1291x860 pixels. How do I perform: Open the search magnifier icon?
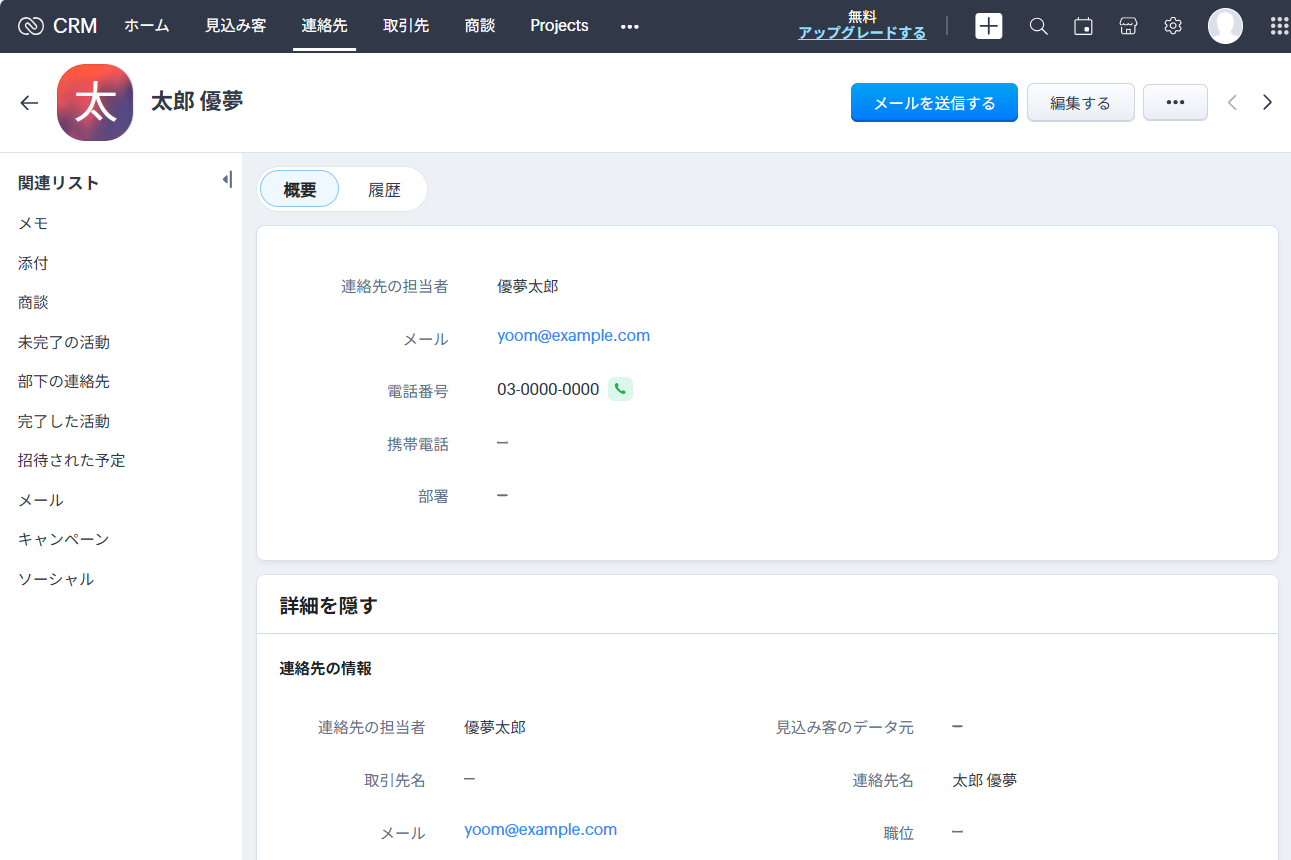click(1038, 26)
